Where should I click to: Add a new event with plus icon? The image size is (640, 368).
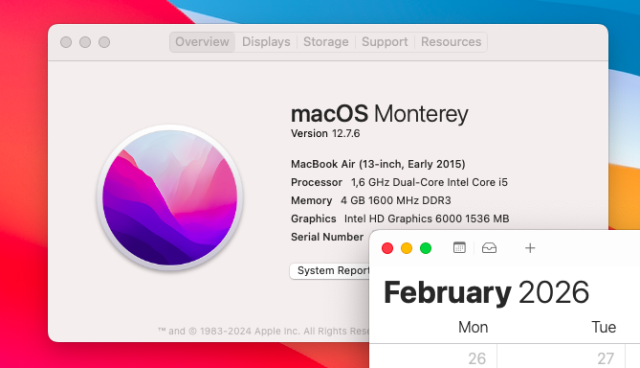530,248
